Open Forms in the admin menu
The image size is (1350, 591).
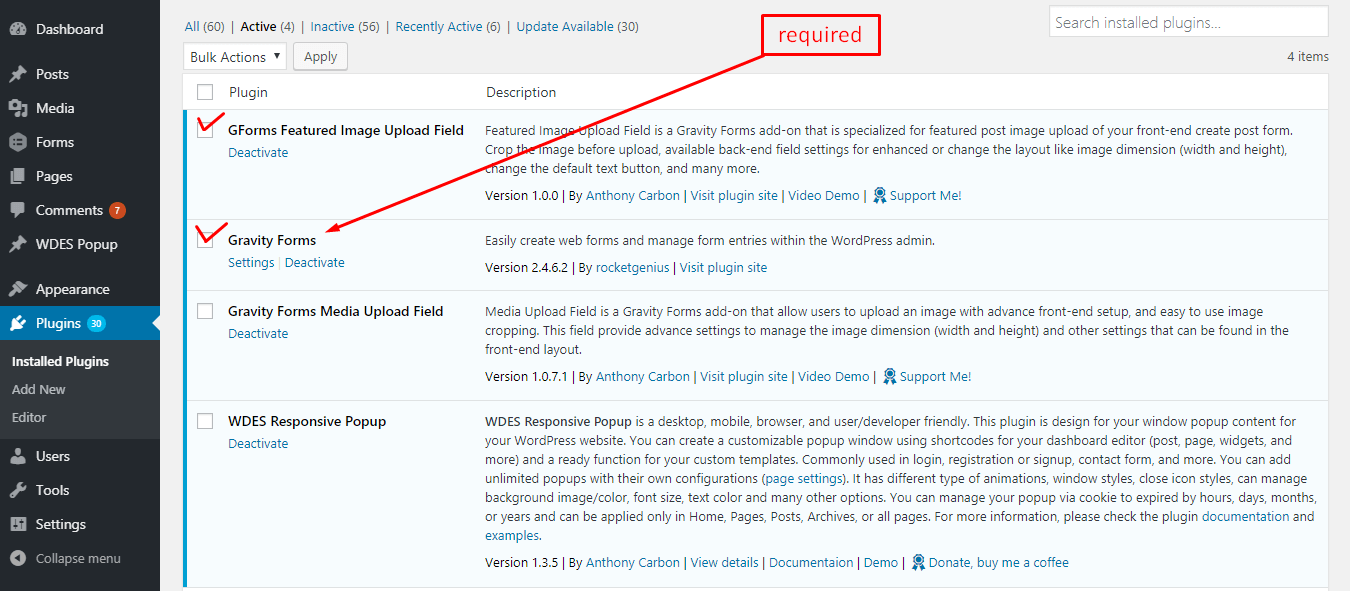tap(80, 142)
